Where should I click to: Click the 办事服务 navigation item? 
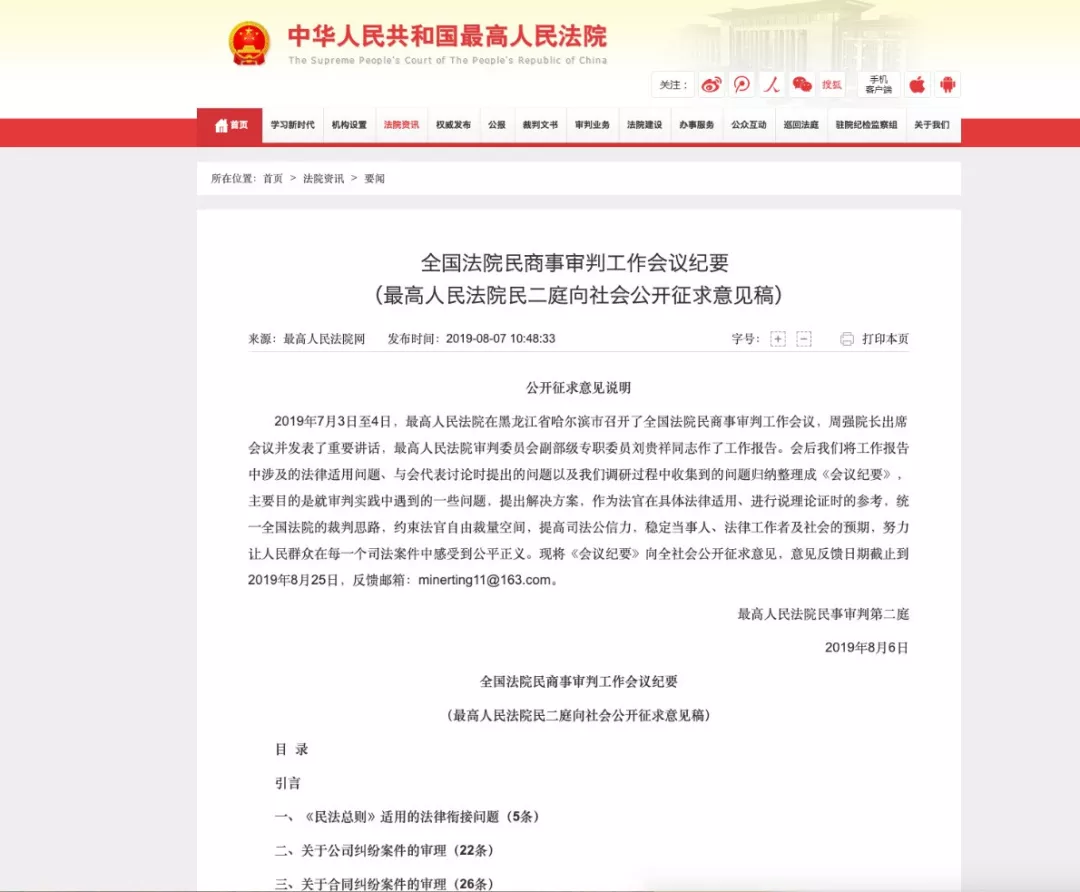pyautogui.click(x=697, y=125)
